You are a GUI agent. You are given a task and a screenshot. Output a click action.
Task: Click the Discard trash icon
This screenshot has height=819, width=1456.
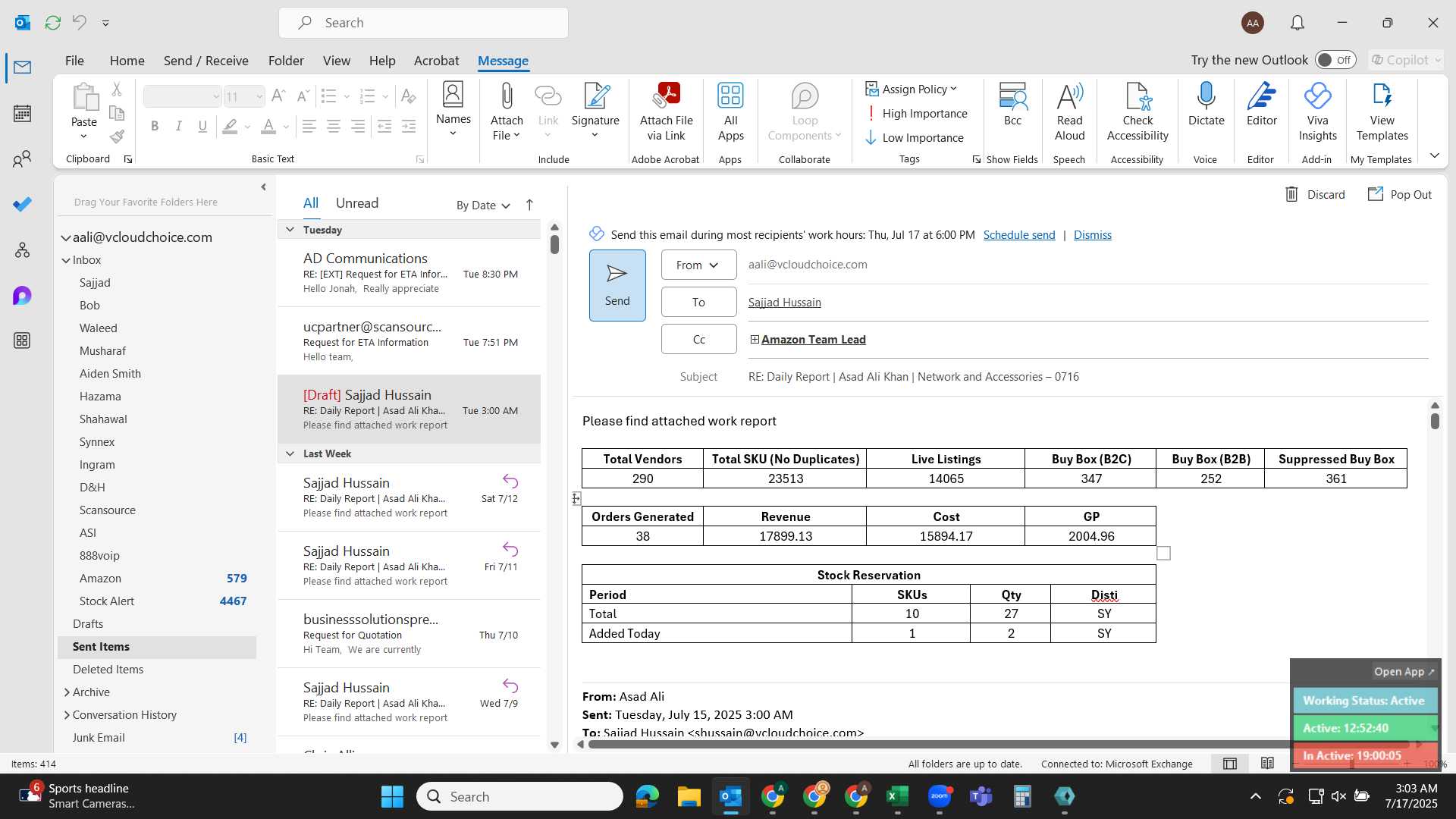tap(1291, 194)
